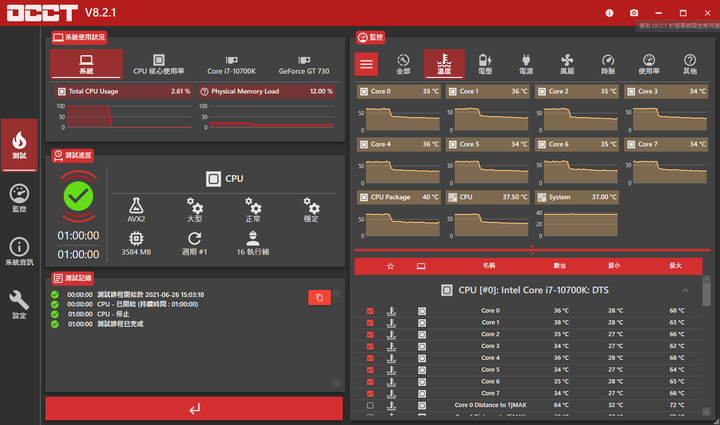
Task: Click the normal mode gear icon
Action: pyautogui.click(x=253, y=206)
